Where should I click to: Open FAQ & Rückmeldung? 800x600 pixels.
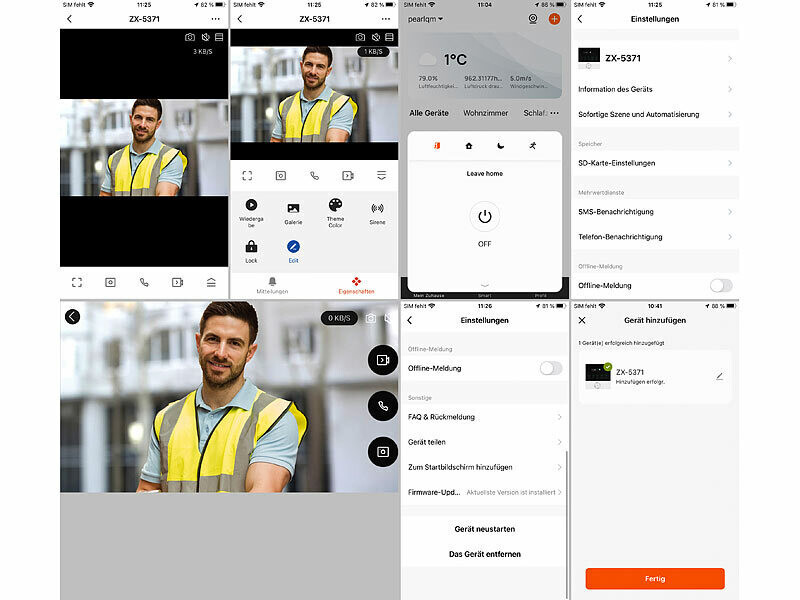coord(485,417)
